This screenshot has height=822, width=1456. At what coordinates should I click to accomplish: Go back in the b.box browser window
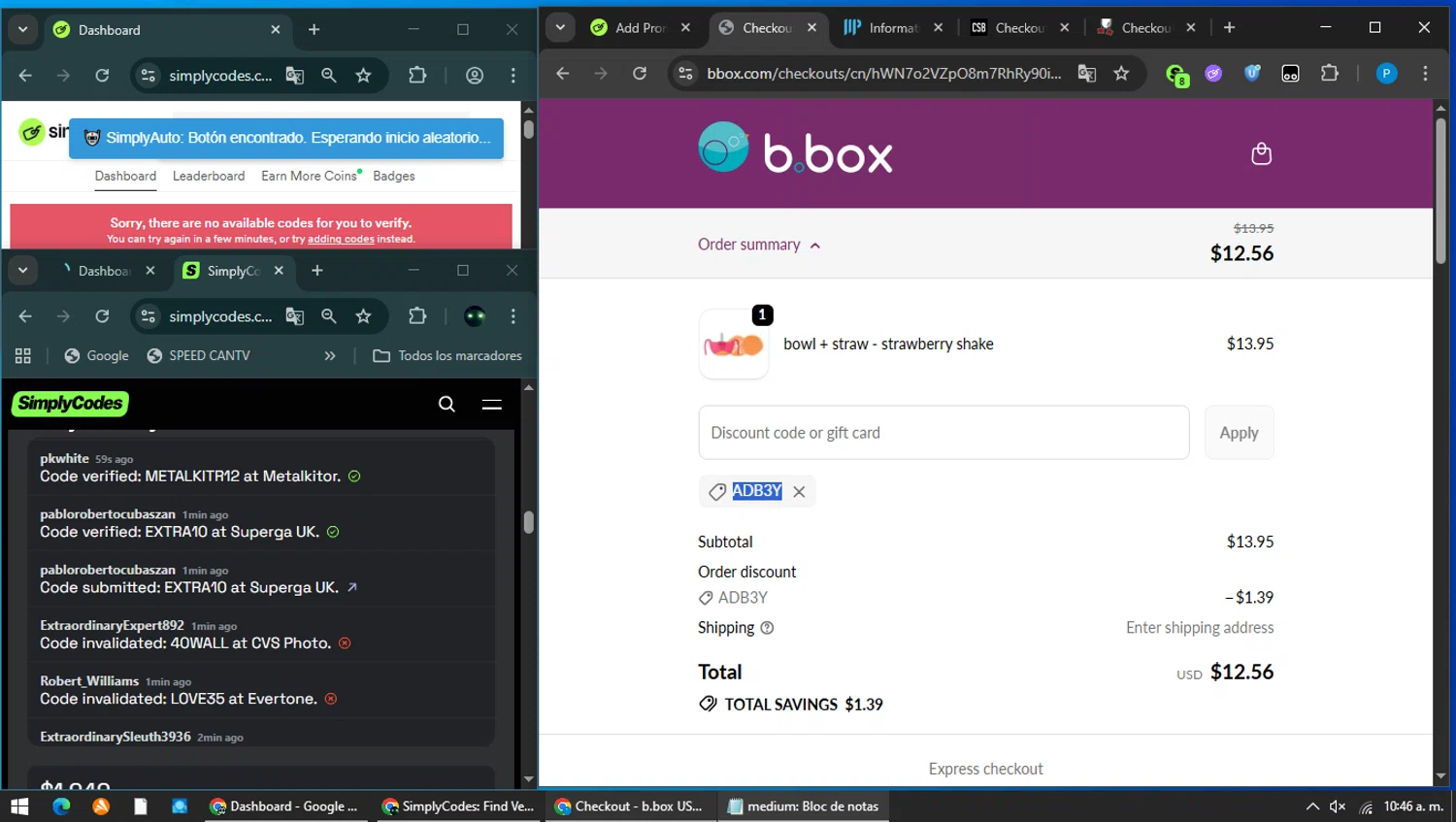coord(562,74)
